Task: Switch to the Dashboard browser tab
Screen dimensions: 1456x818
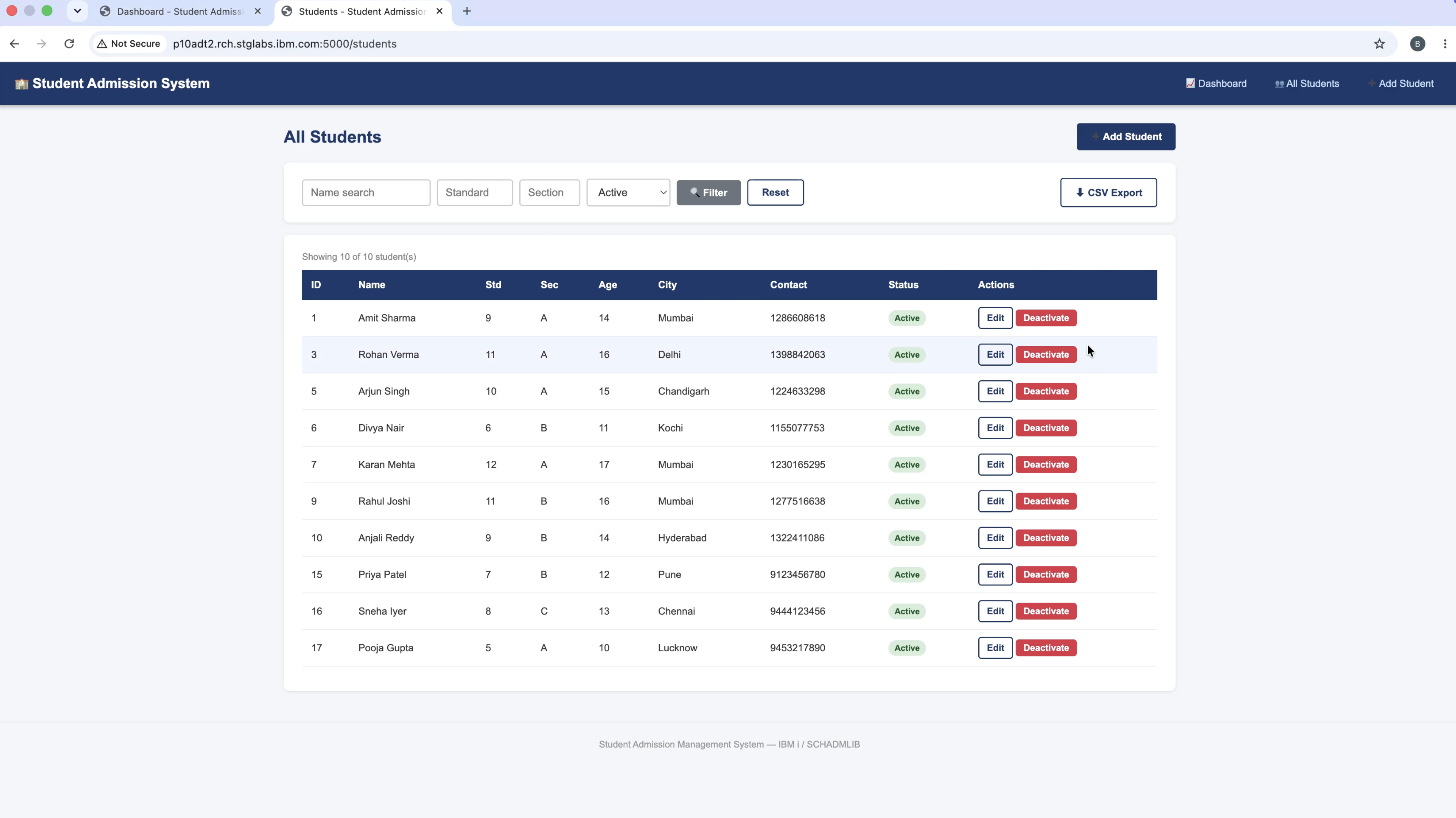Action: click(180, 11)
